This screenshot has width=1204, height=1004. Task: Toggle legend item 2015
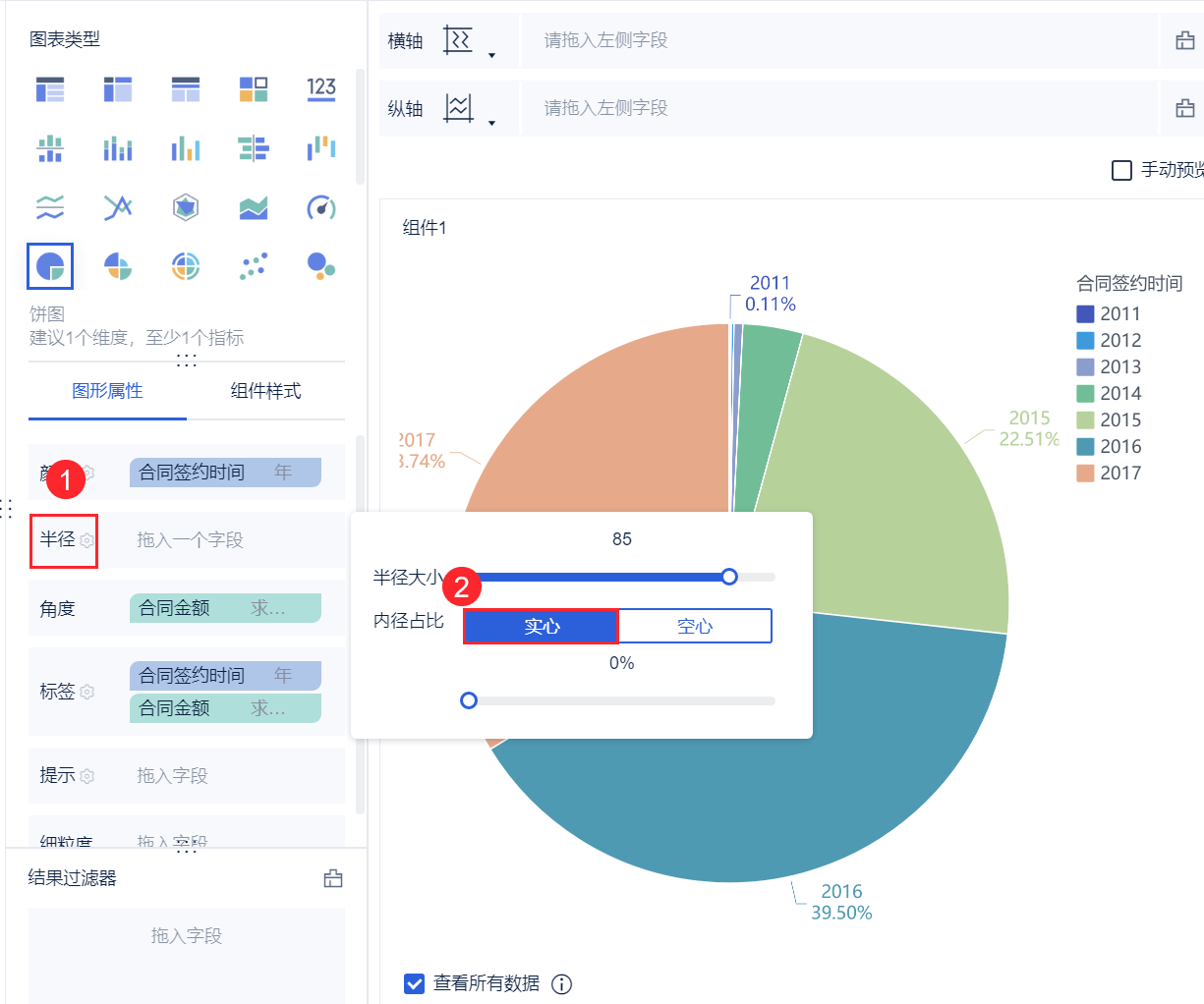(1109, 419)
